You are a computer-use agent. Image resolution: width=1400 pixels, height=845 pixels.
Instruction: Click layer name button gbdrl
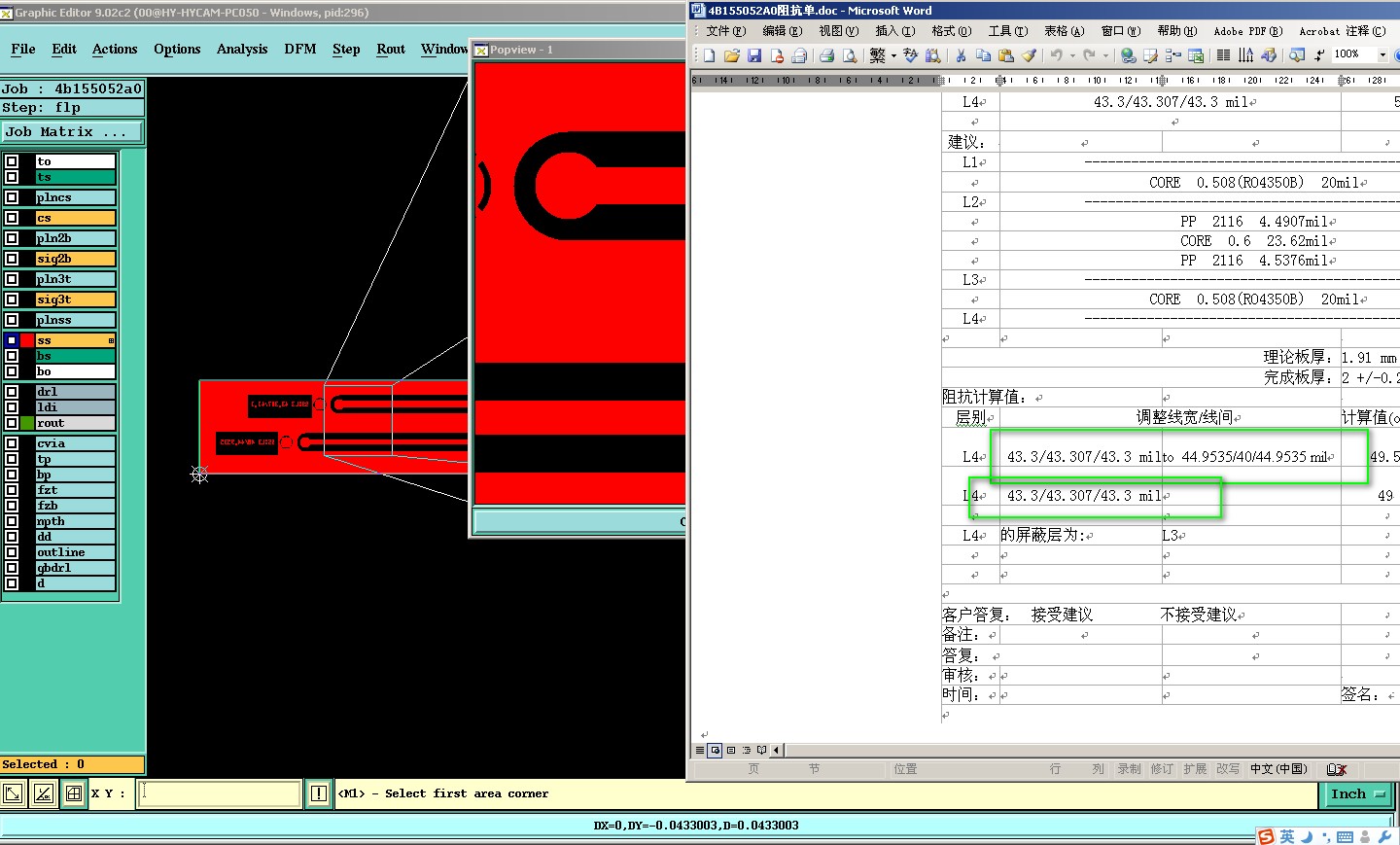[76, 568]
